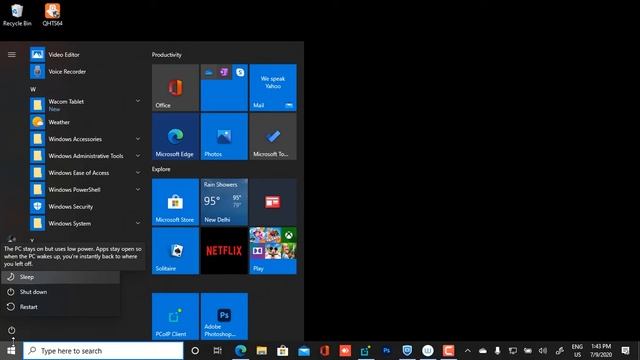The width and height of the screenshot is (640, 360).
Task: Open Video Editor from the app list
Action: pos(86,54)
